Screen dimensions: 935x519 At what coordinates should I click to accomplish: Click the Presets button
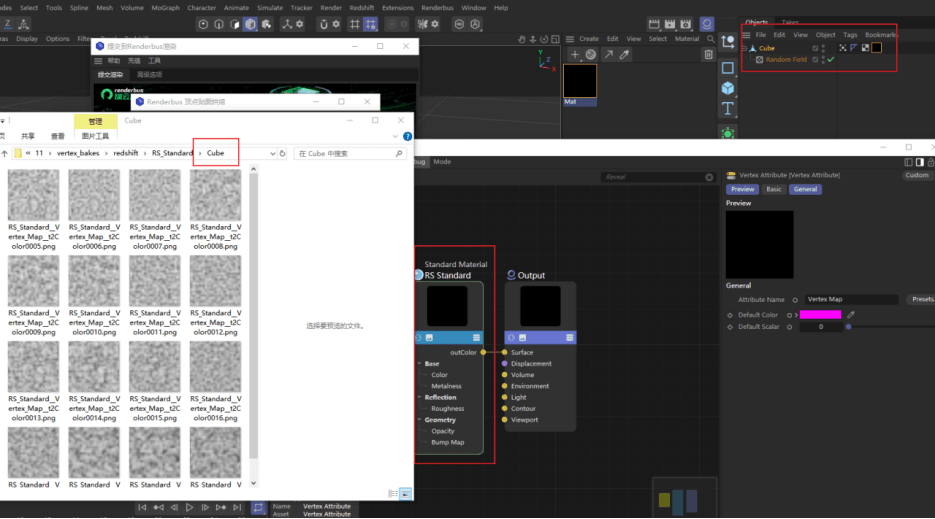click(921, 299)
